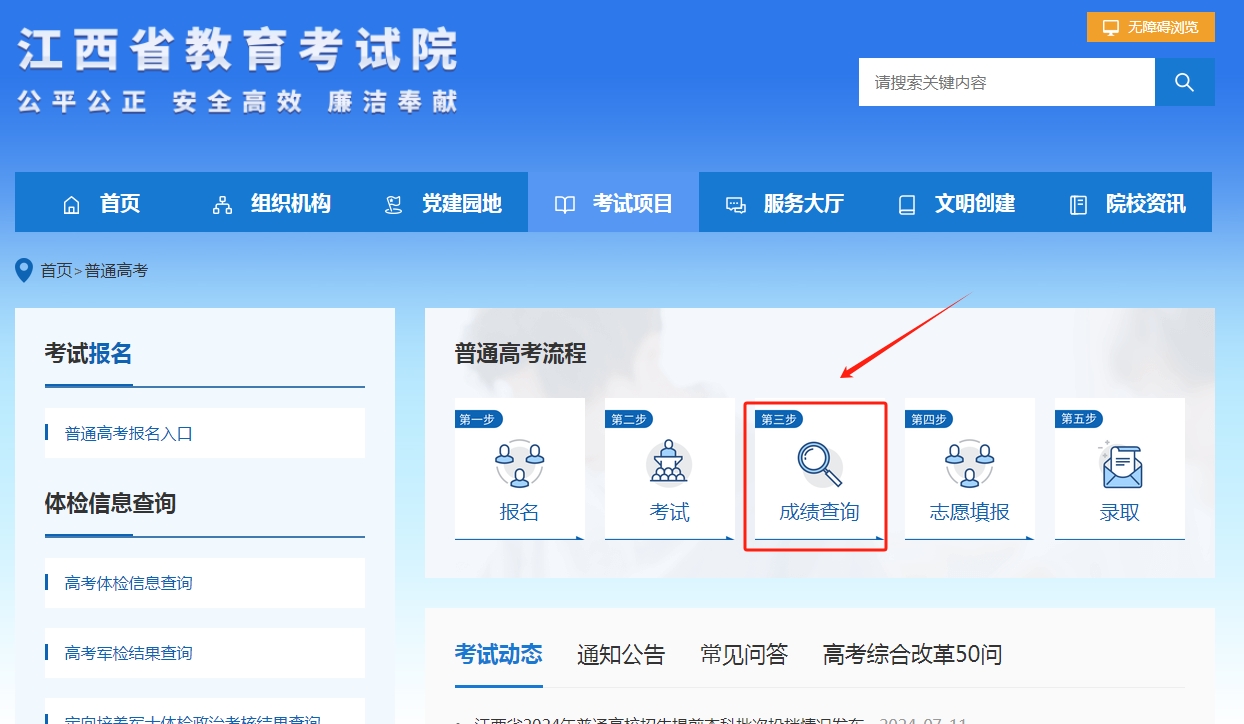Click the 成绩查询 magnifying glass icon
This screenshot has width=1244, height=724.
[820, 463]
